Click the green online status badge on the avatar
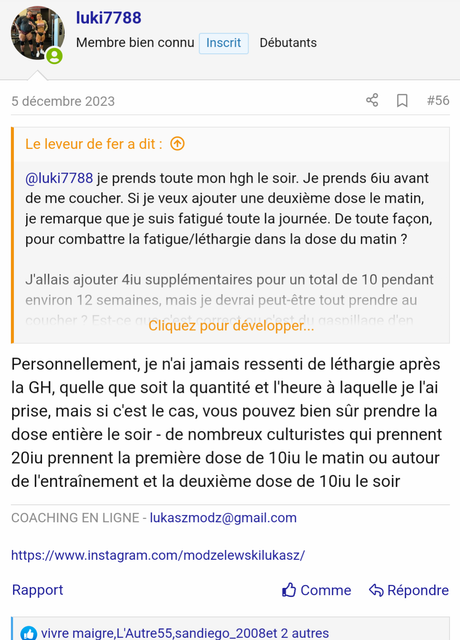The width and height of the screenshot is (460, 640). pyautogui.click(x=54, y=56)
